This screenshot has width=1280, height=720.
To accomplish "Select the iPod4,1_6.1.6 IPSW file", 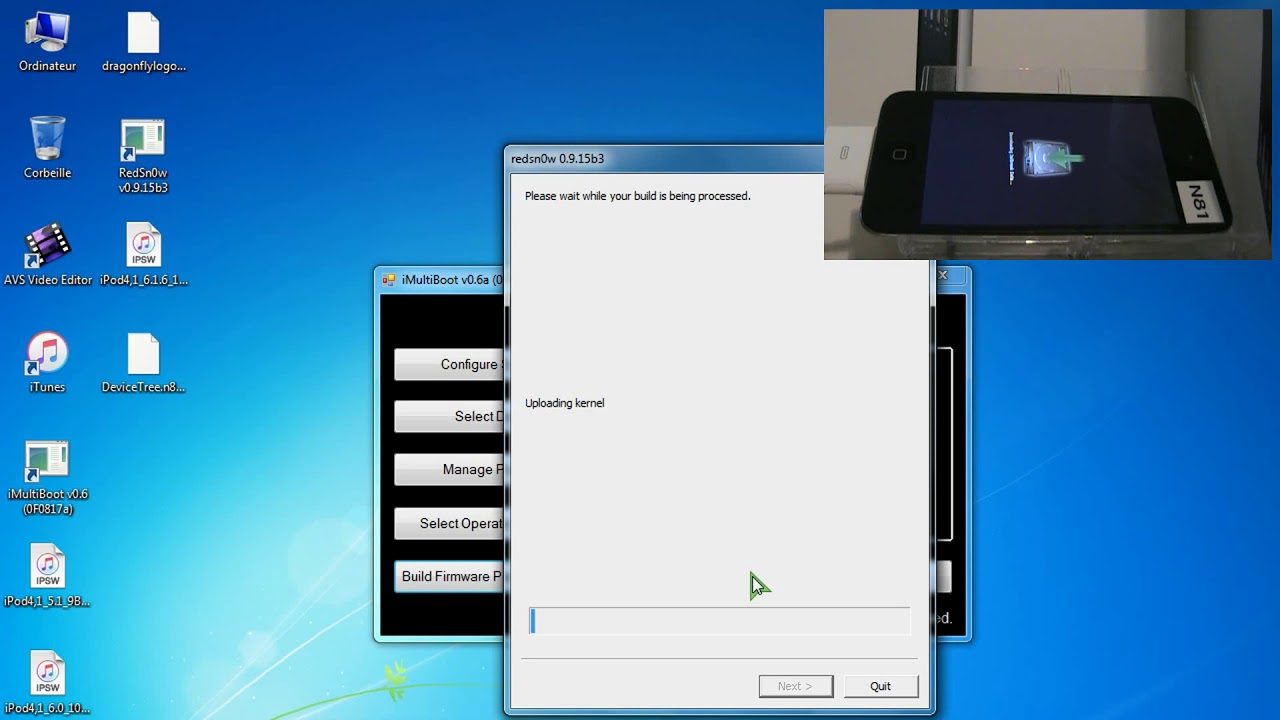I will point(144,256).
